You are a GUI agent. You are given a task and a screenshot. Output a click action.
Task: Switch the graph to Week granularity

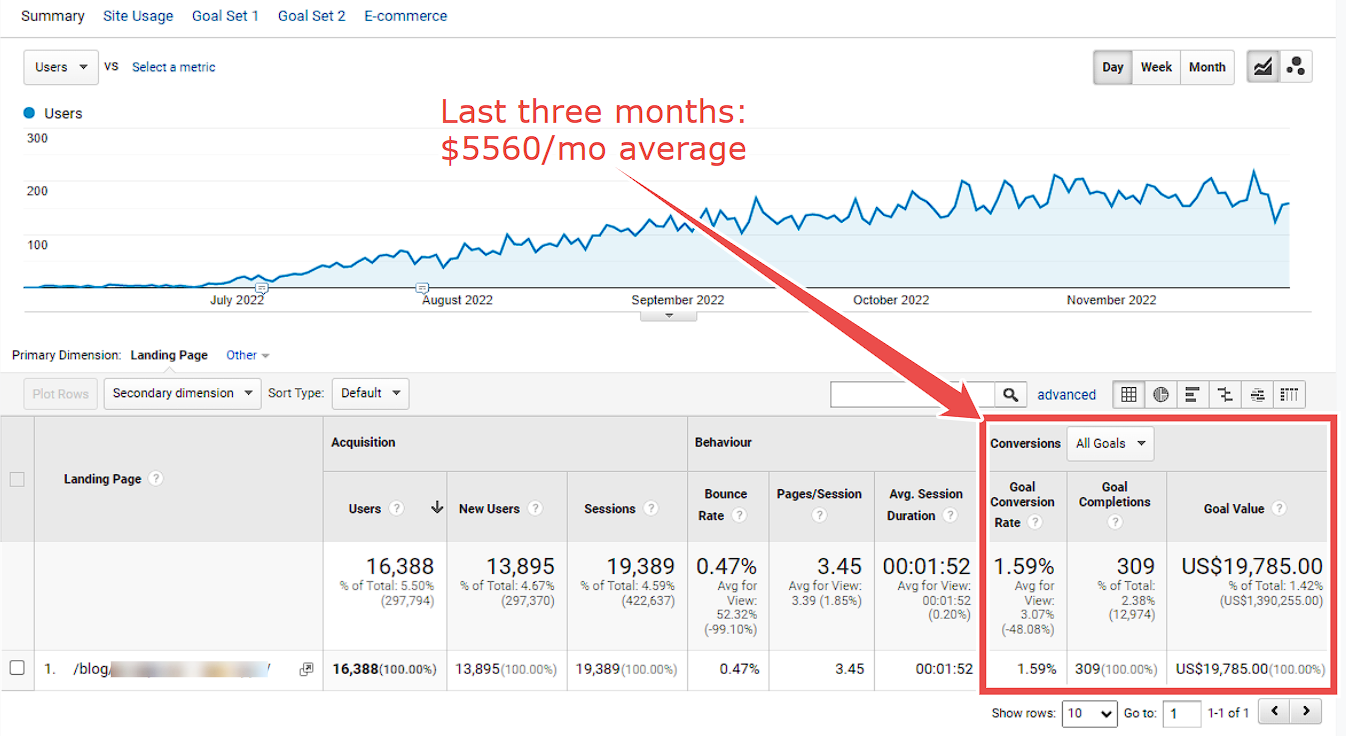(1156, 67)
